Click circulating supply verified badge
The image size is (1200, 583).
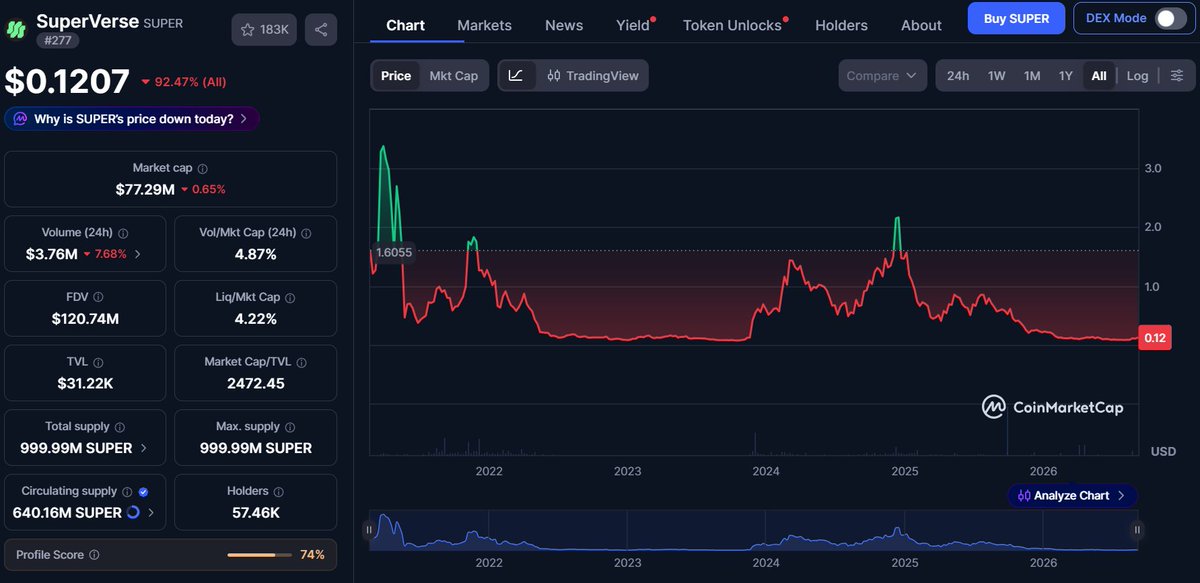143,492
